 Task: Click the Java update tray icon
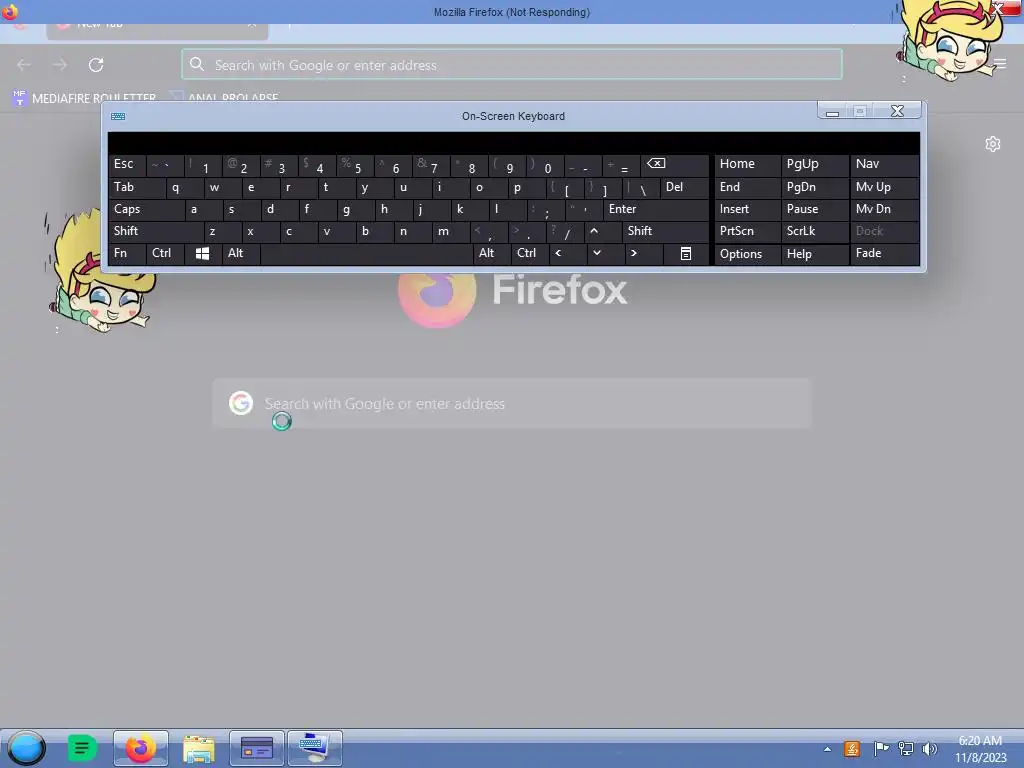click(852, 749)
